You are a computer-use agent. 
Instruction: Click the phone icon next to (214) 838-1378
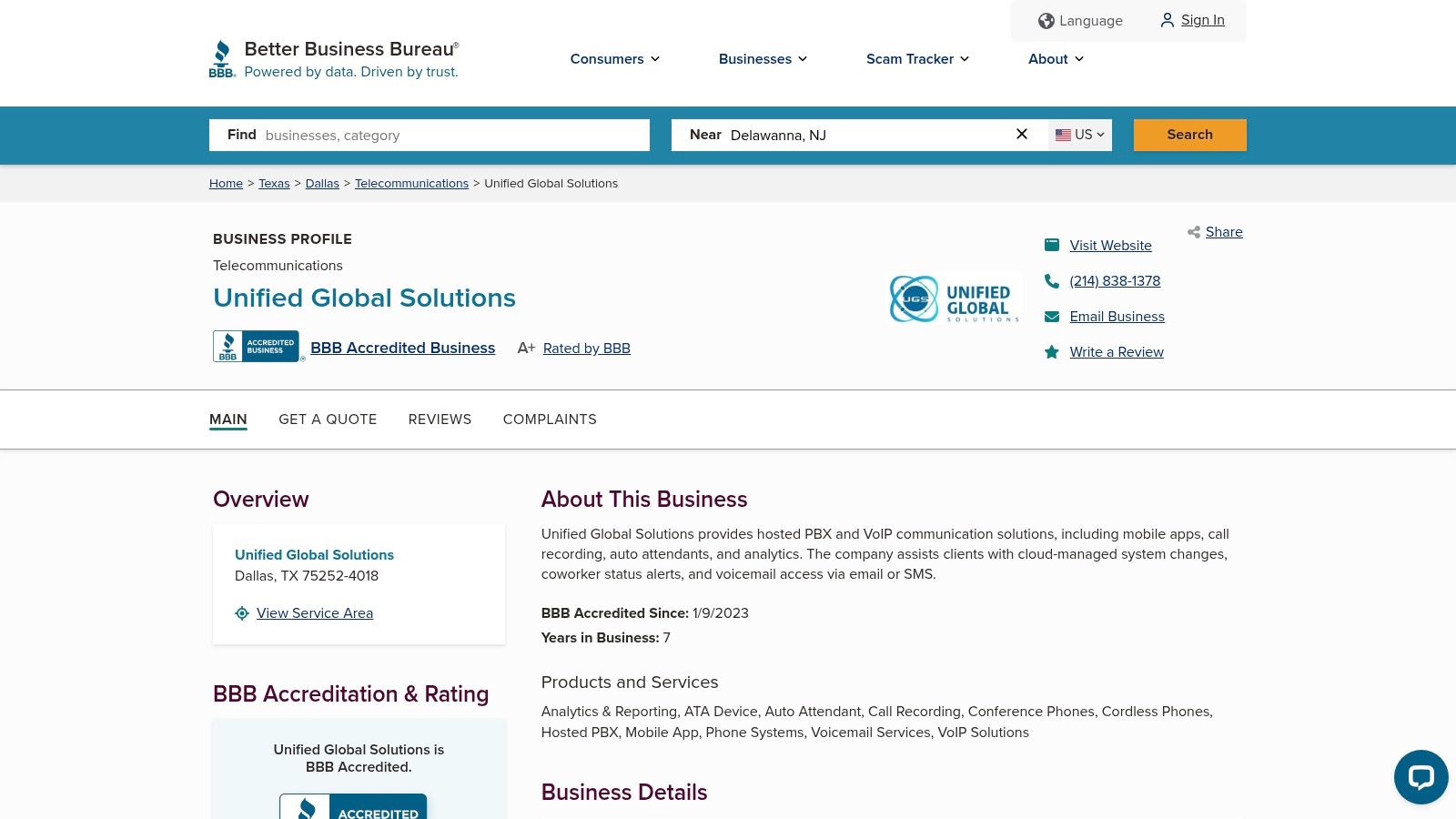[1052, 280]
